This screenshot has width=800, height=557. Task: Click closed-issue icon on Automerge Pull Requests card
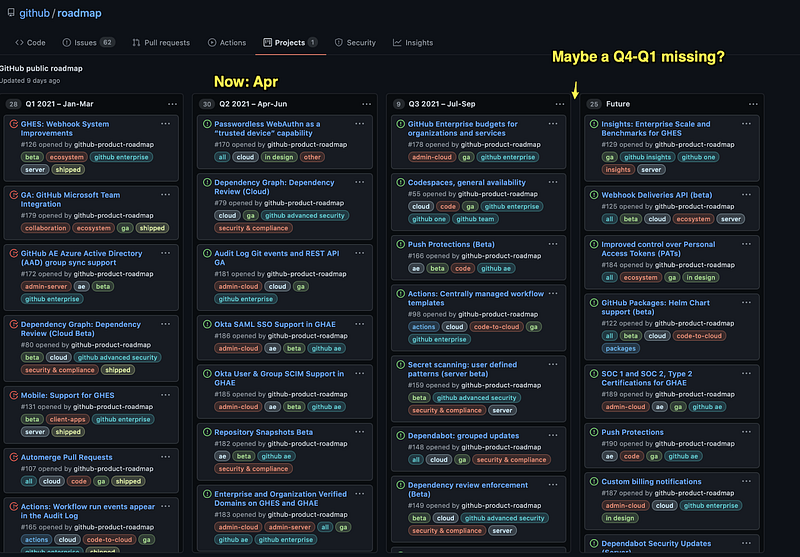[14, 457]
